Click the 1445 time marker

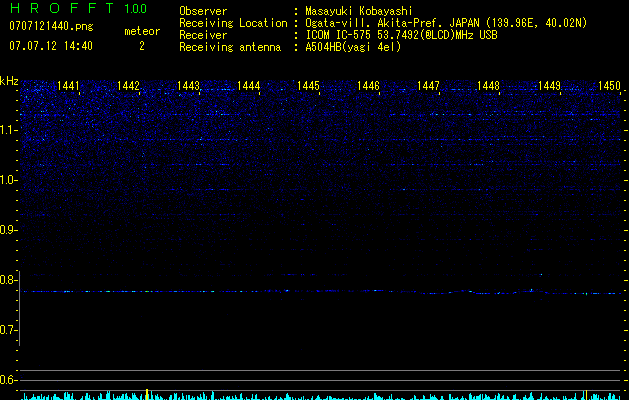(308, 85)
